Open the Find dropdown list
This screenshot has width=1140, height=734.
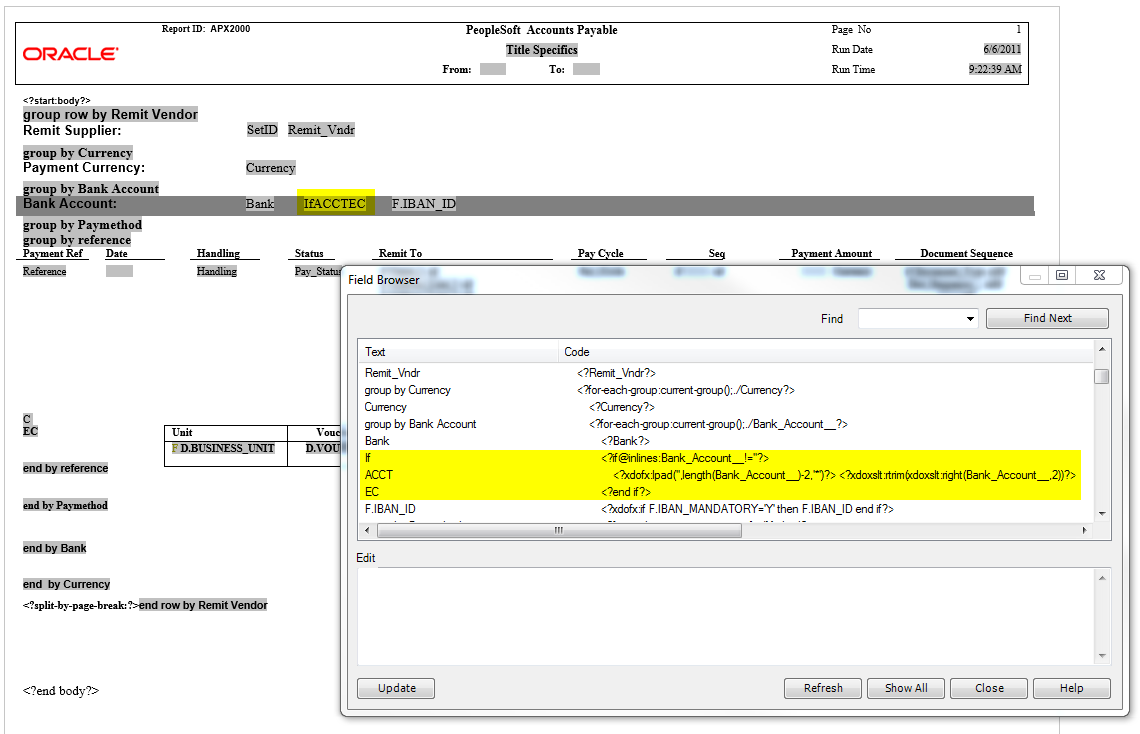point(969,318)
